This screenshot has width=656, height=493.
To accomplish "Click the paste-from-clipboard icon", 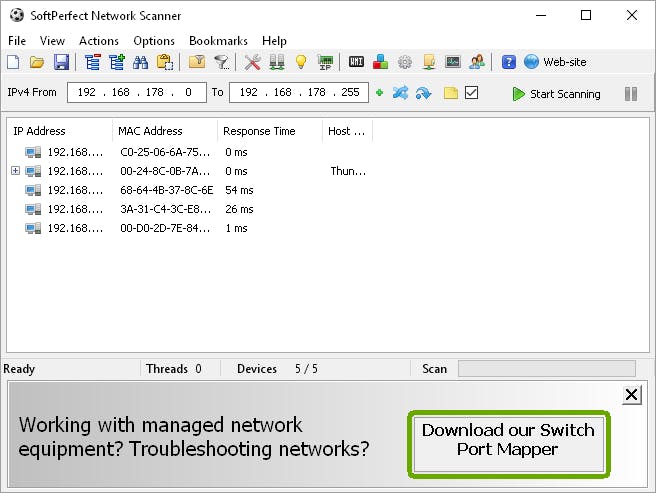I will (165, 62).
